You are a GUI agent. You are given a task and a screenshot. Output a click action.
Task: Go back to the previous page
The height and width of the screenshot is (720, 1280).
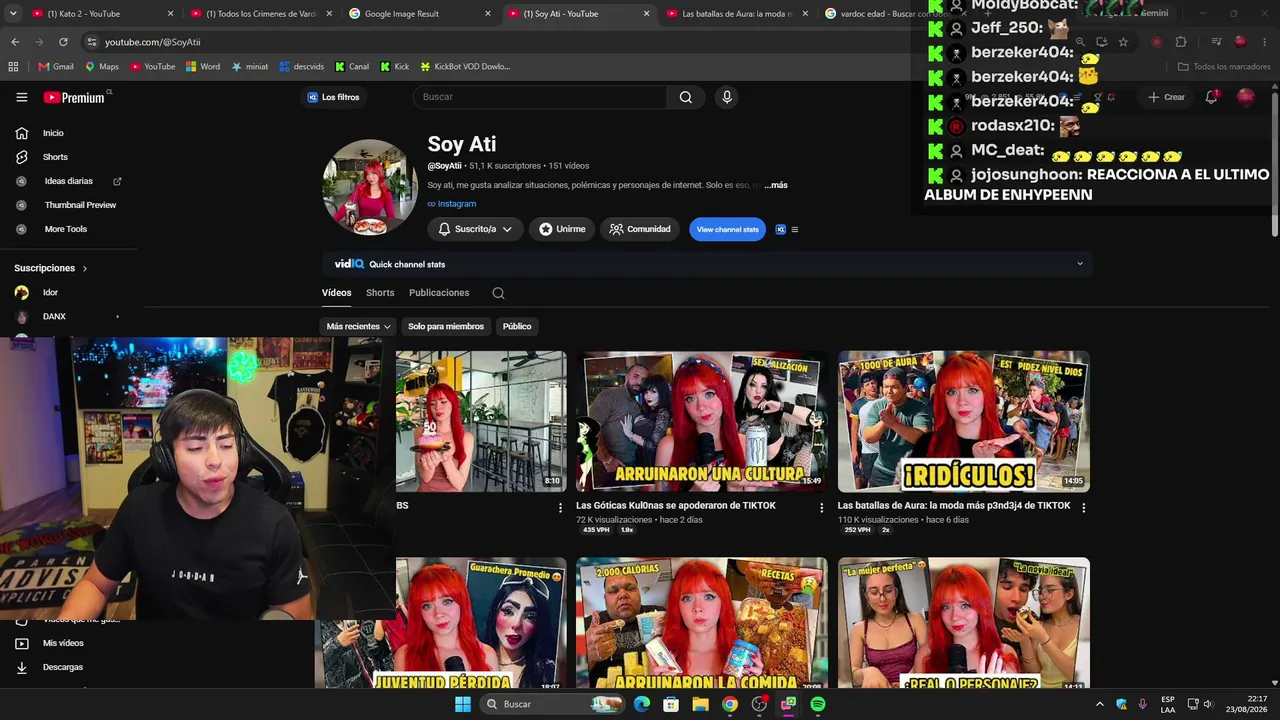tap(15, 42)
